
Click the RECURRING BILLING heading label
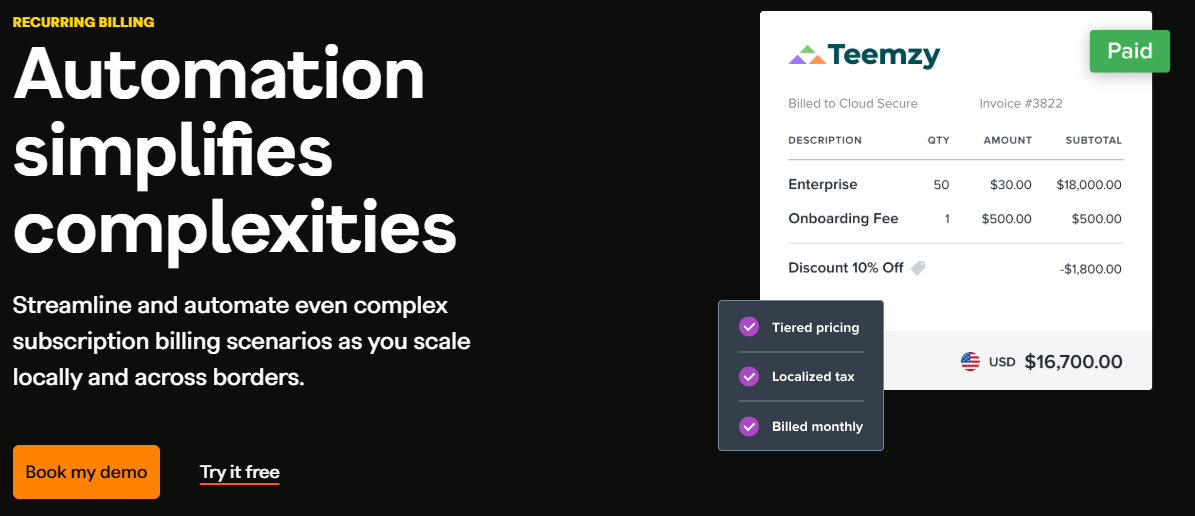tap(84, 22)
